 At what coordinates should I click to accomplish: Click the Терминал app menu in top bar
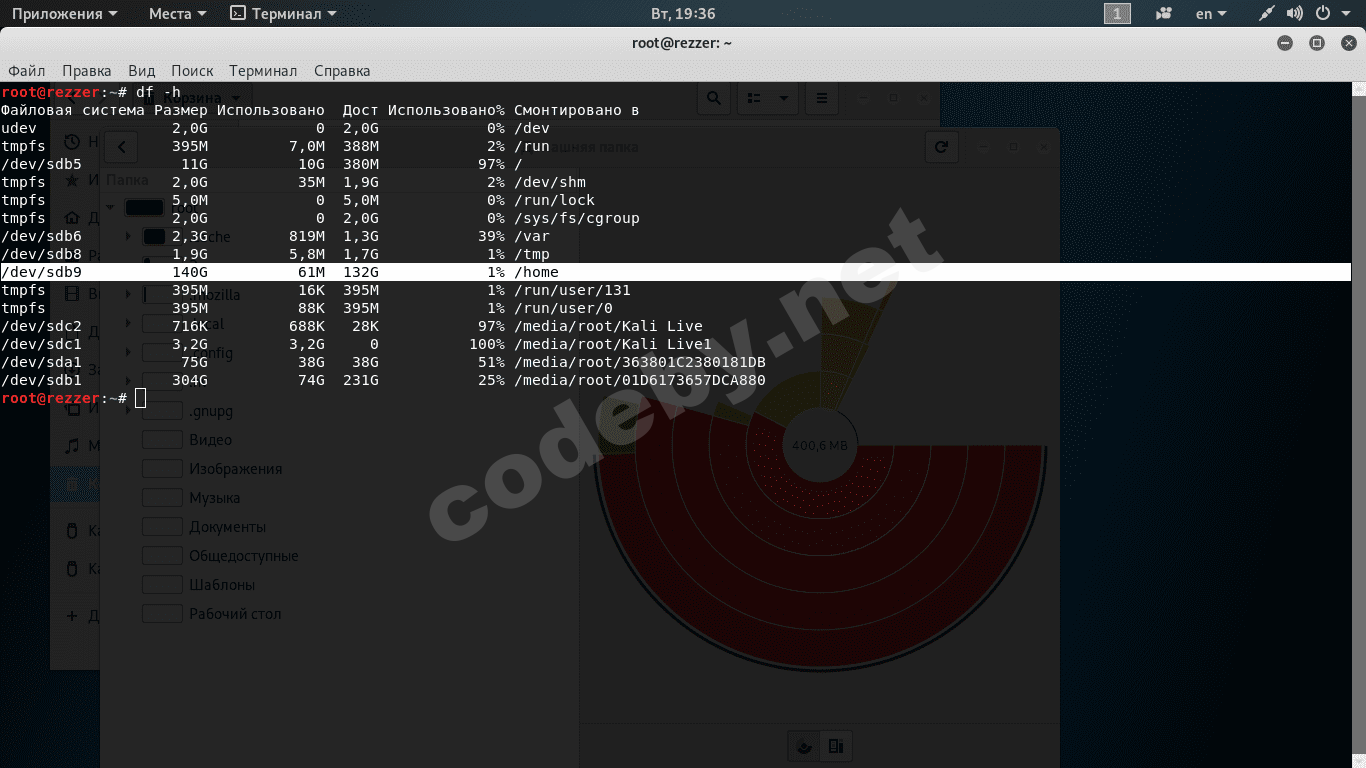(283, 14)
